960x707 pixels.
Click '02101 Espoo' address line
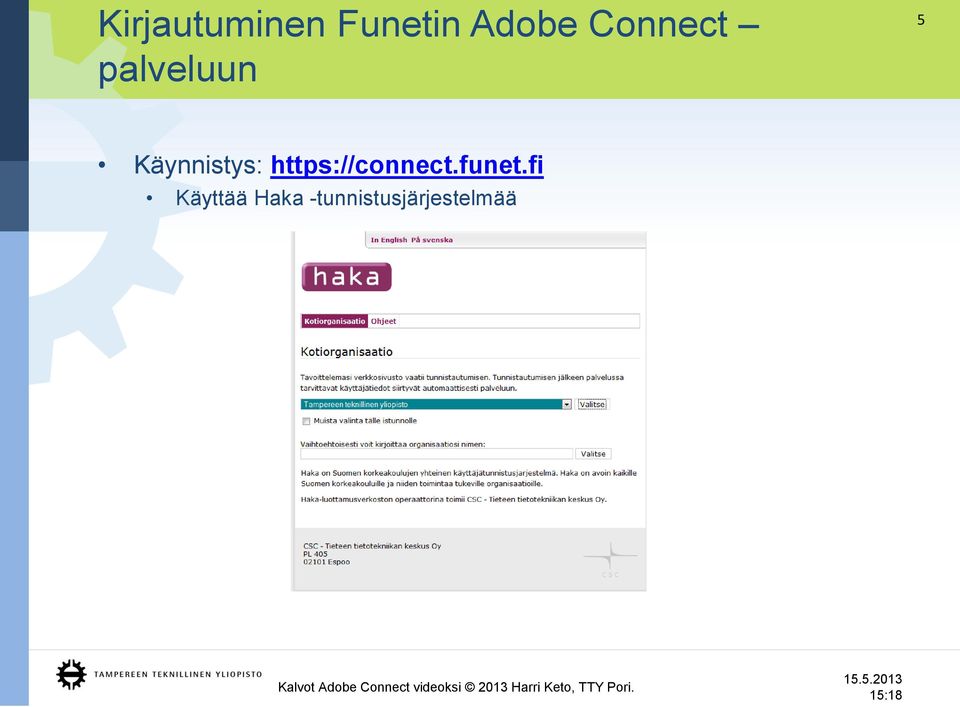coord(326,562)
